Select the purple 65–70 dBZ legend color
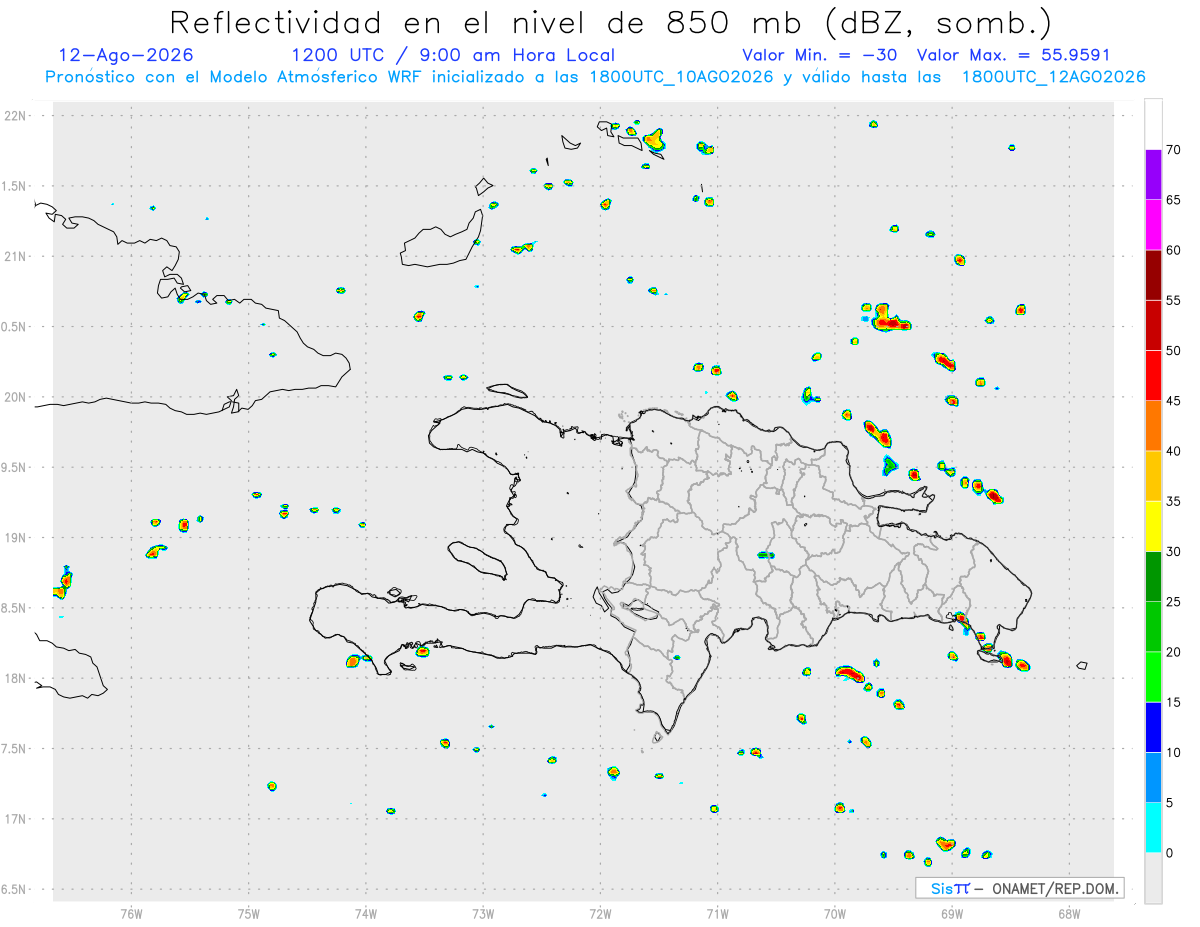This screenshot has width=1200, height=927. [x=1153, y=174]
